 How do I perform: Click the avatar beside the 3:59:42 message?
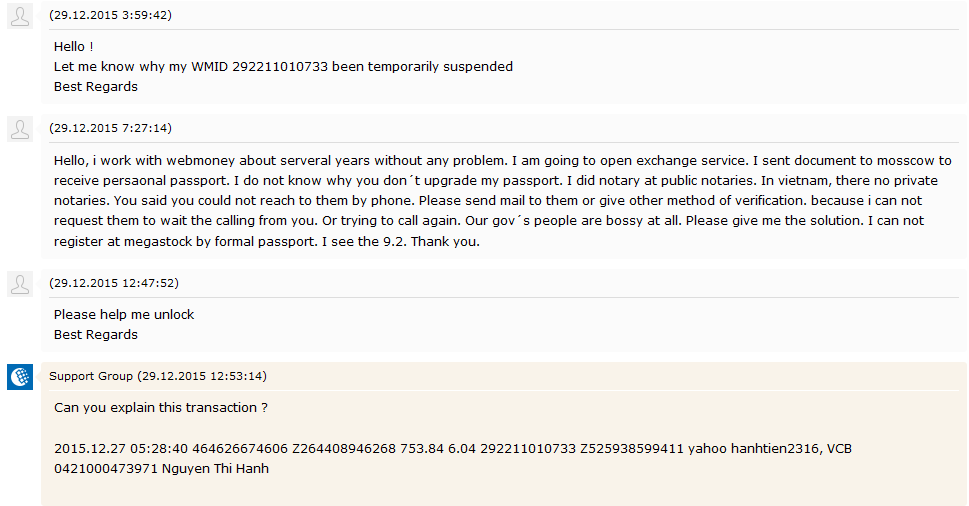coord(20,16)
